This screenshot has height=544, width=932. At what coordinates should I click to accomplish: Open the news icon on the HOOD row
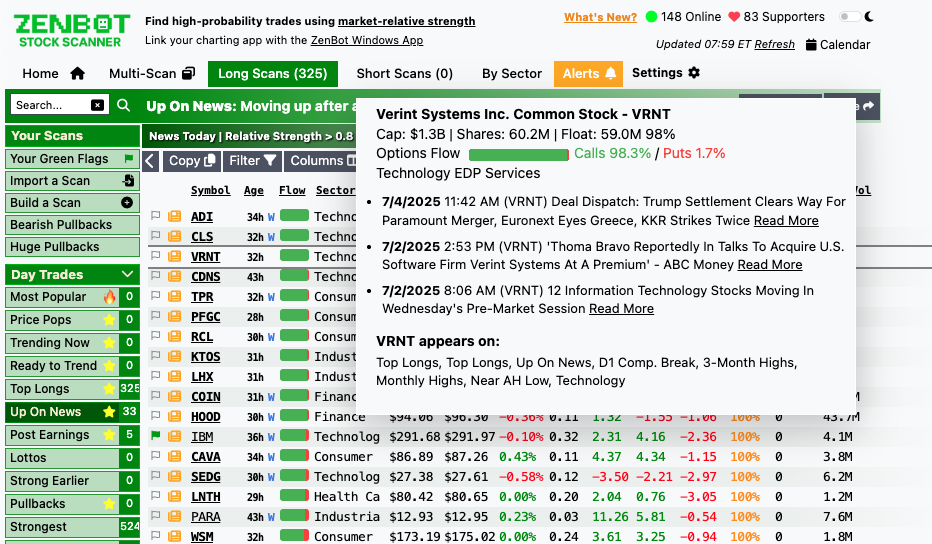[174, 416]
